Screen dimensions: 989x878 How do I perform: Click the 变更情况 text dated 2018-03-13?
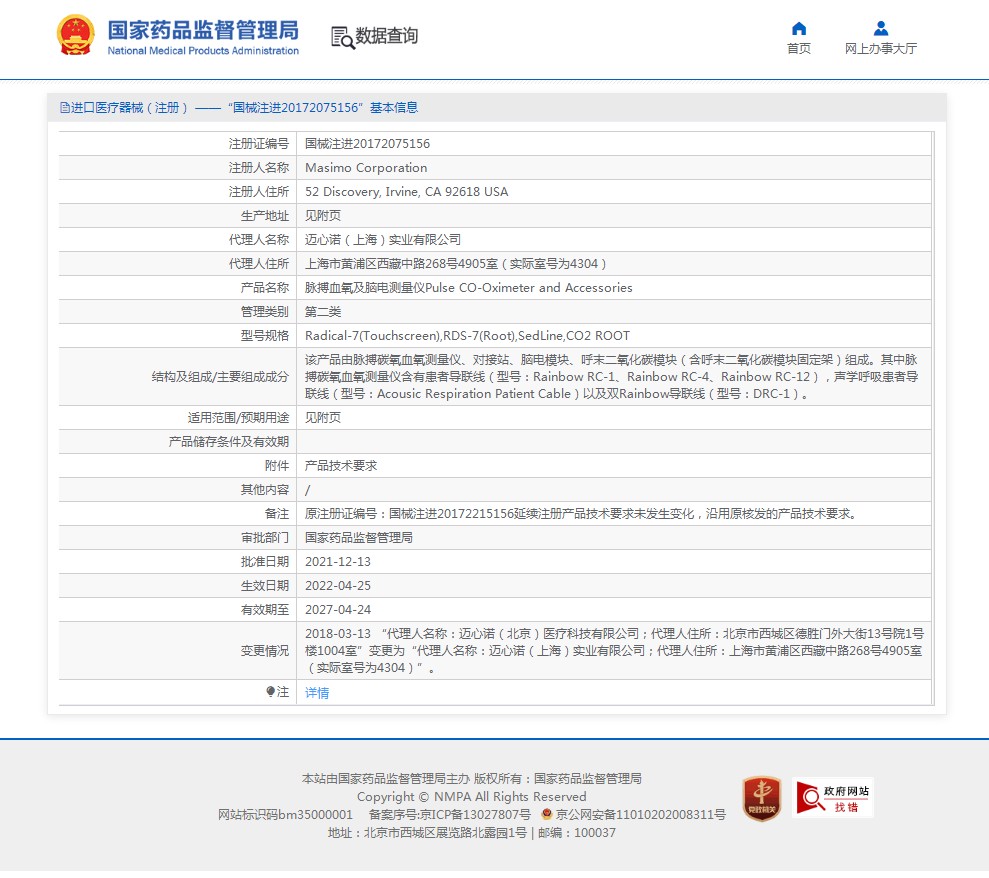tap(614, 650)
